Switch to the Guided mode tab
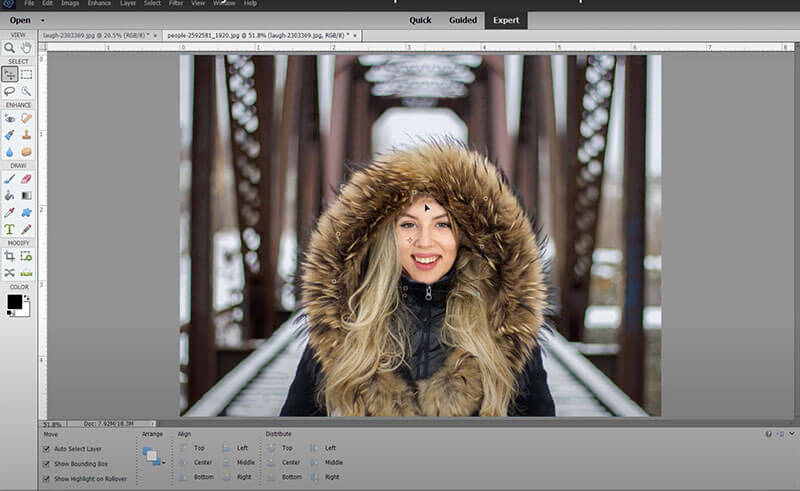The width and height of the screenshot is (800, 491). 462,20
